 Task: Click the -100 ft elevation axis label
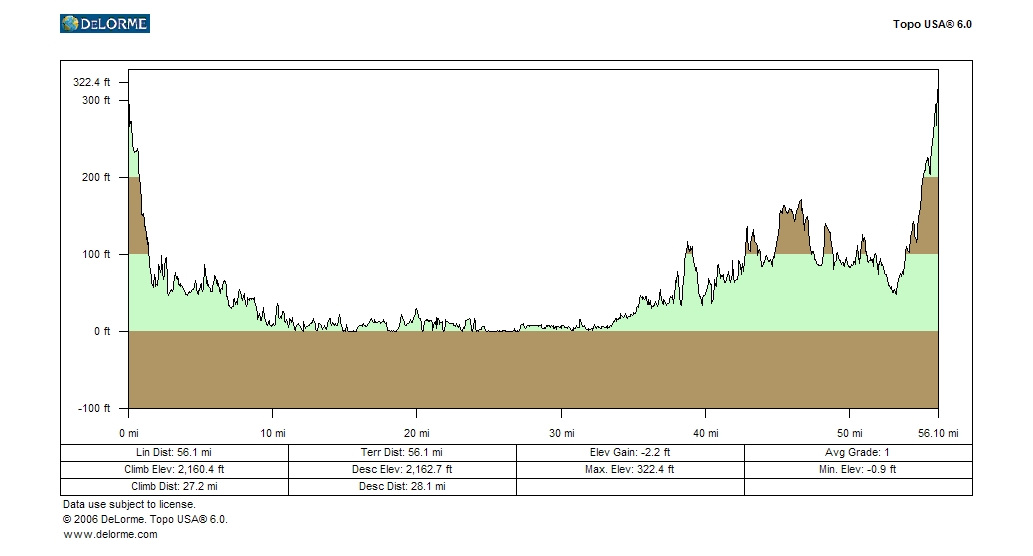point(92,408)
